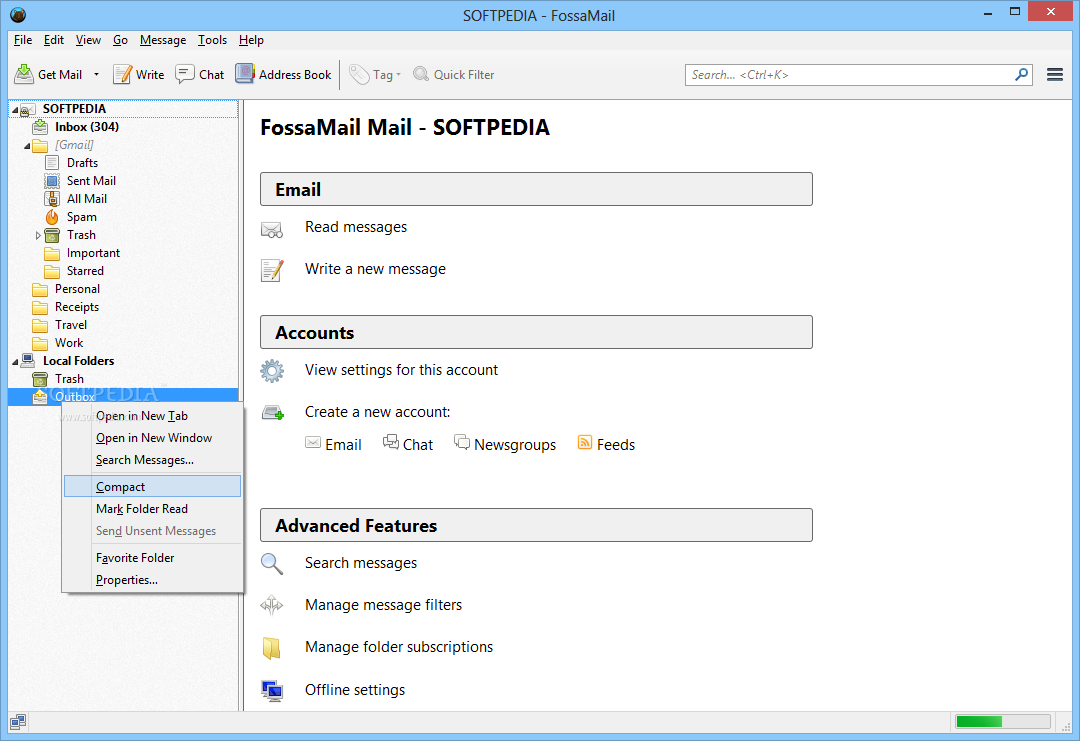Click View settings for this account
Screen dimensions: 1080x741
(x=401, y=370)
